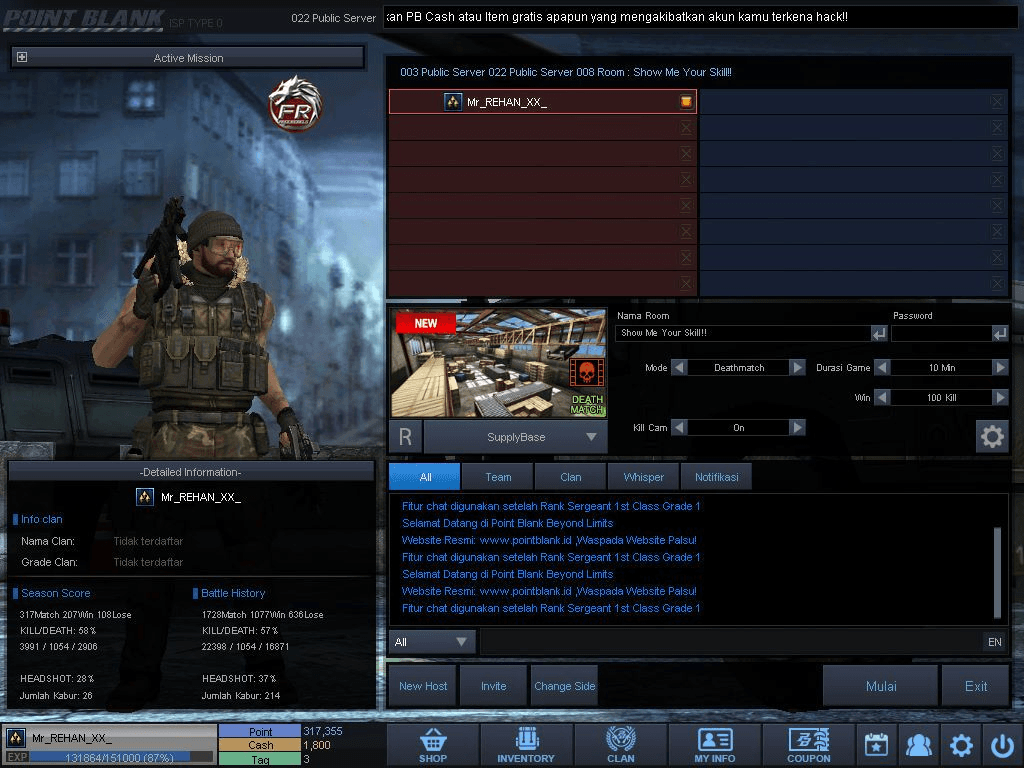The height and width of the screenshot is (768, 1024).
Task: Open the SHOP menu
Action: 433,745
